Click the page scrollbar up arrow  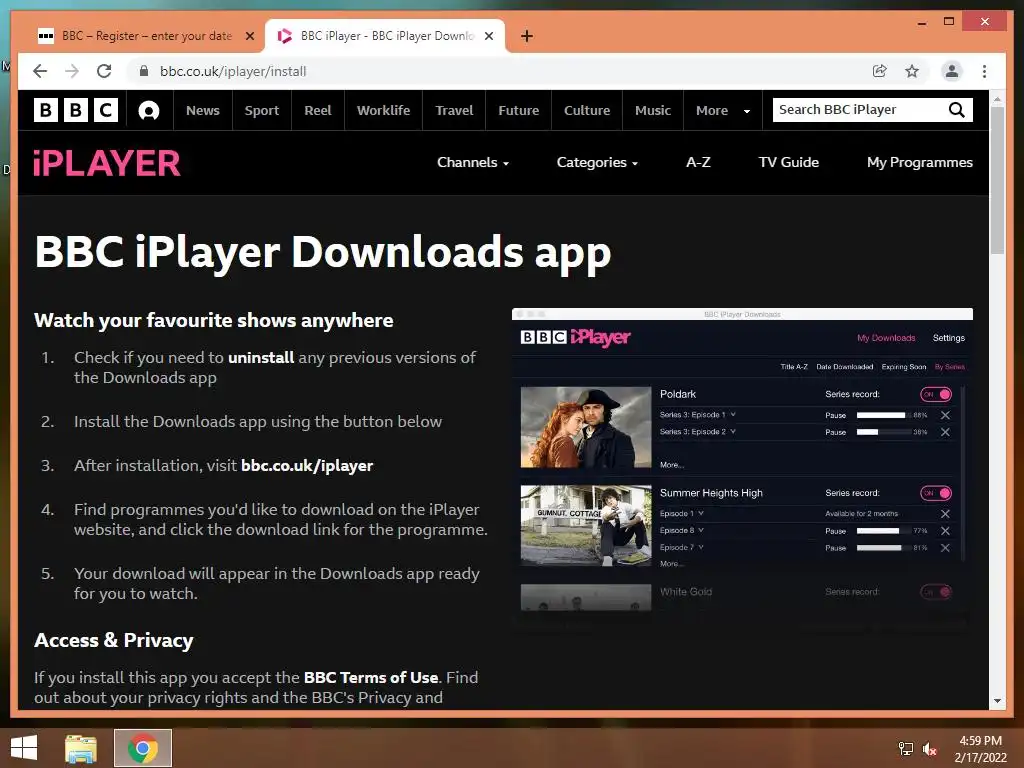(x=997, y=99)
